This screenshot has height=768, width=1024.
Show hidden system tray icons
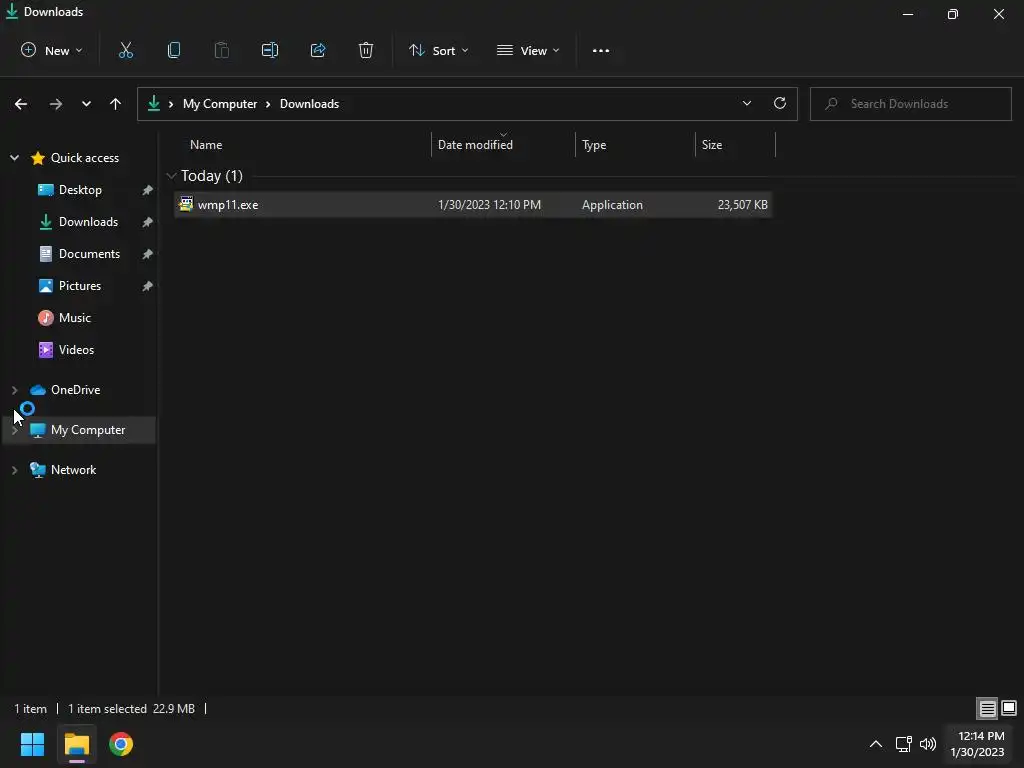[876, 744]
